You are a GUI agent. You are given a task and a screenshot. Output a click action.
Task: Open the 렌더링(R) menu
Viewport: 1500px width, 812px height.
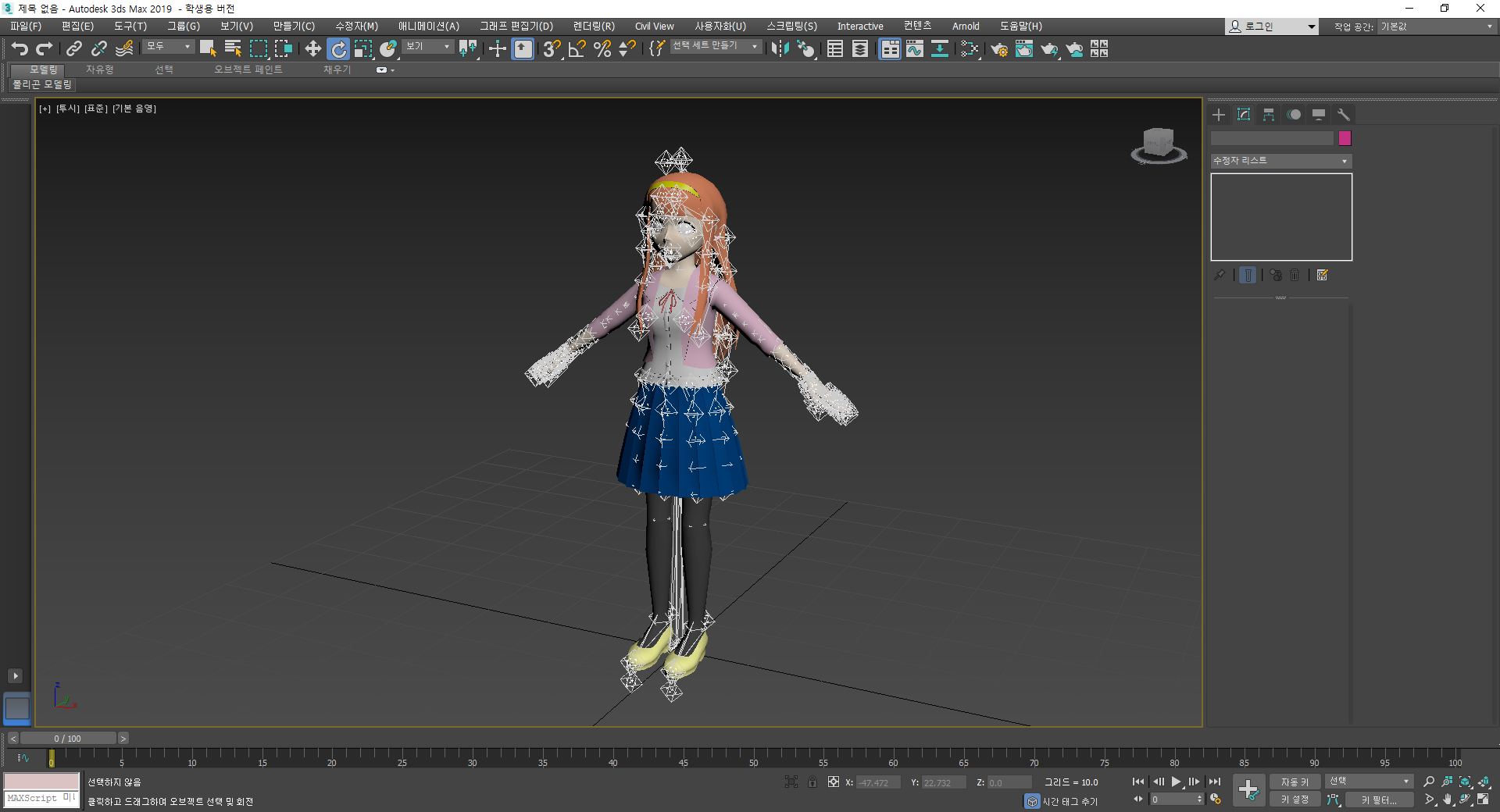pyautogui.click(x=594, y=26)
